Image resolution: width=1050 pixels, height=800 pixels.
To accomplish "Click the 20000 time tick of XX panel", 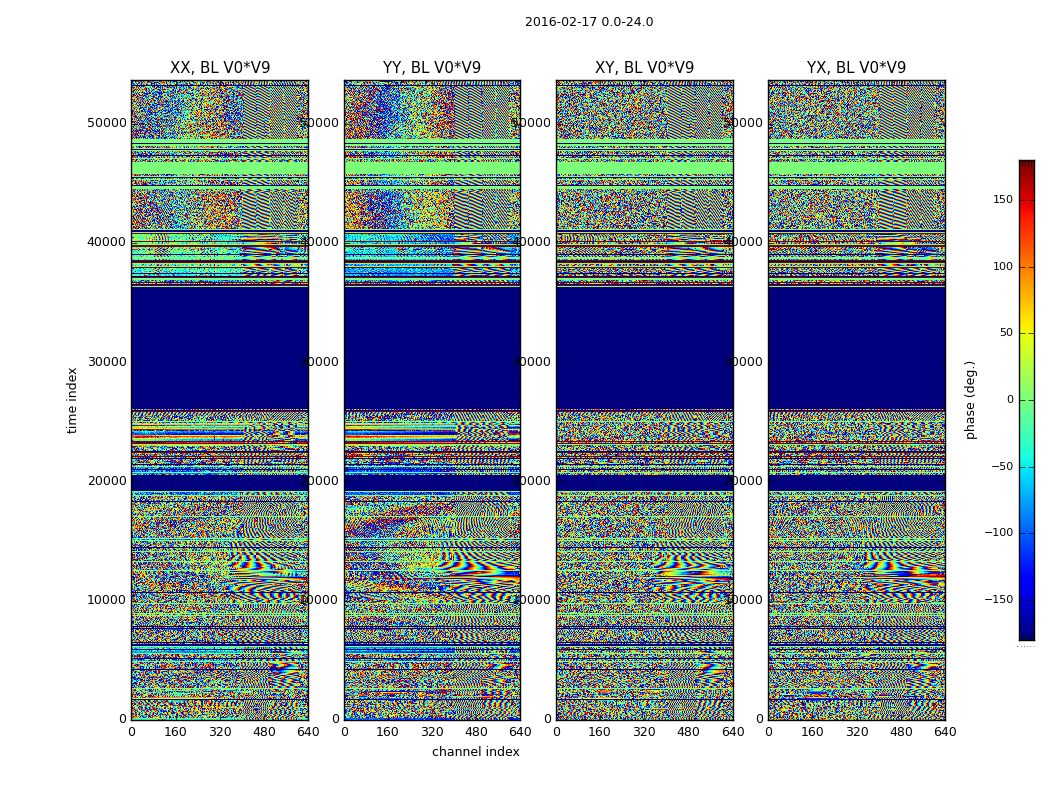I will point(106,481).
